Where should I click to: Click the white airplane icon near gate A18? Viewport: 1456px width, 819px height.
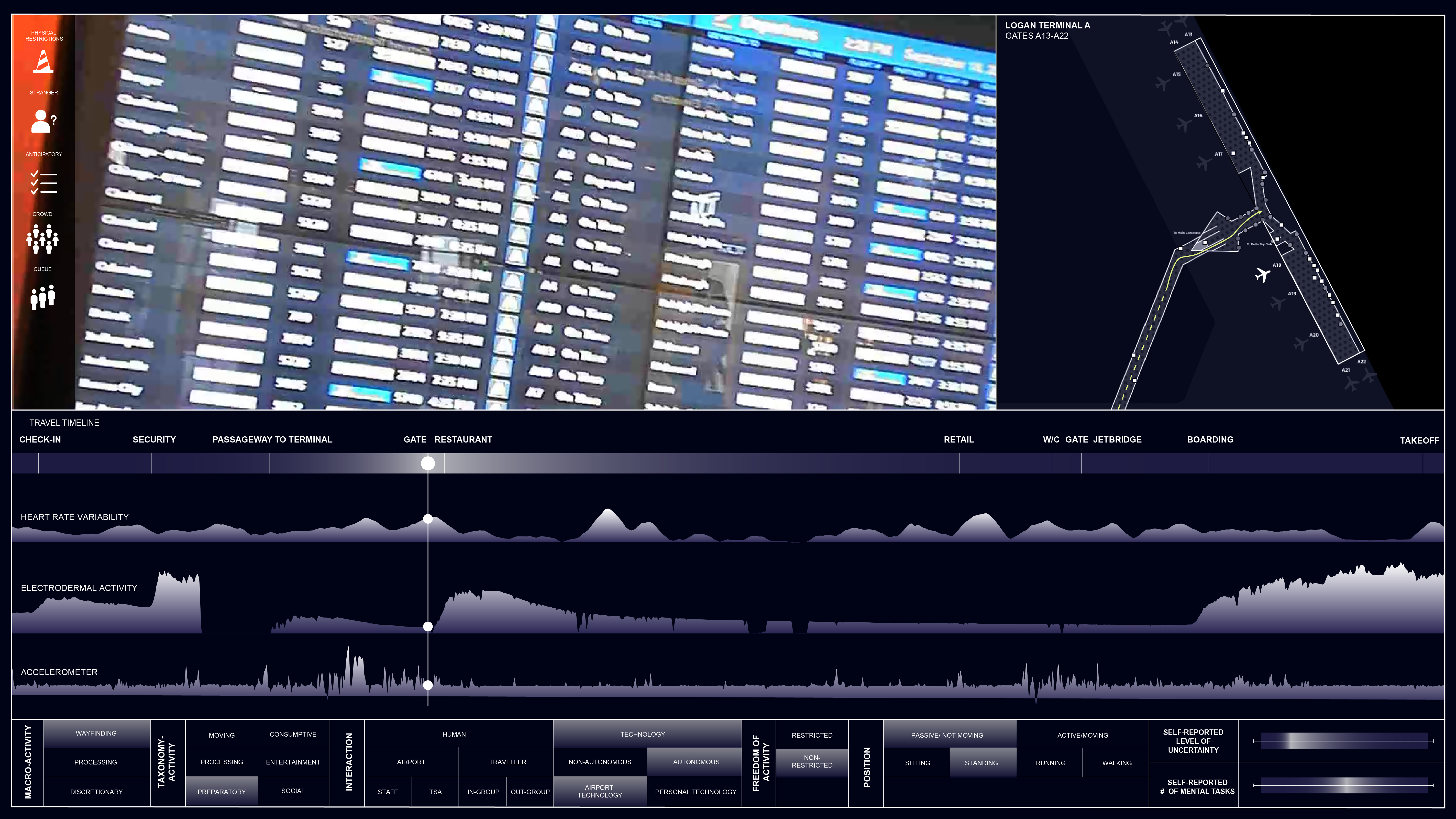(x=1262, y=275)
